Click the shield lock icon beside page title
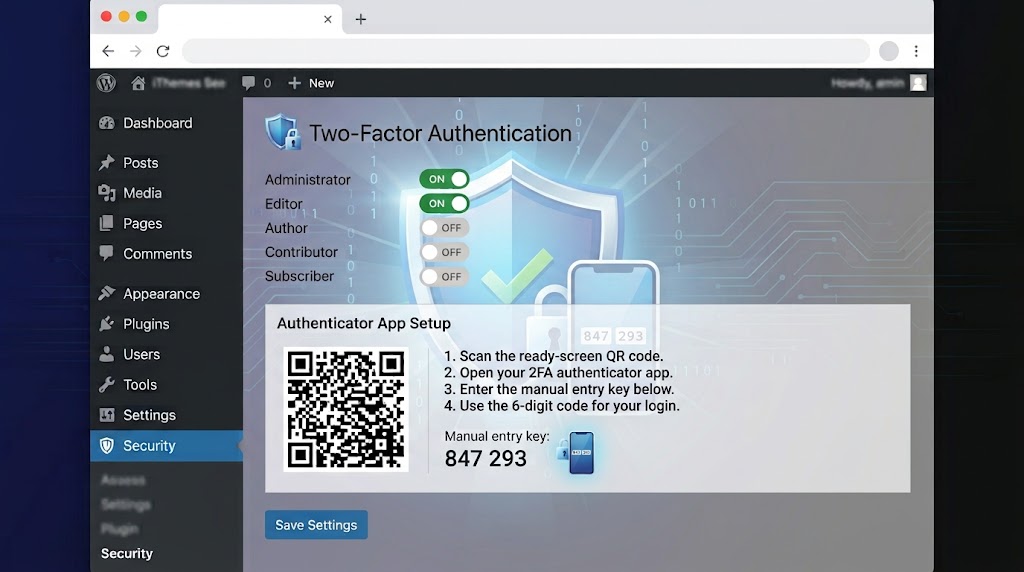Viewport: 1024px width, 572px height. pyautogui.click(x=283, y=132)
